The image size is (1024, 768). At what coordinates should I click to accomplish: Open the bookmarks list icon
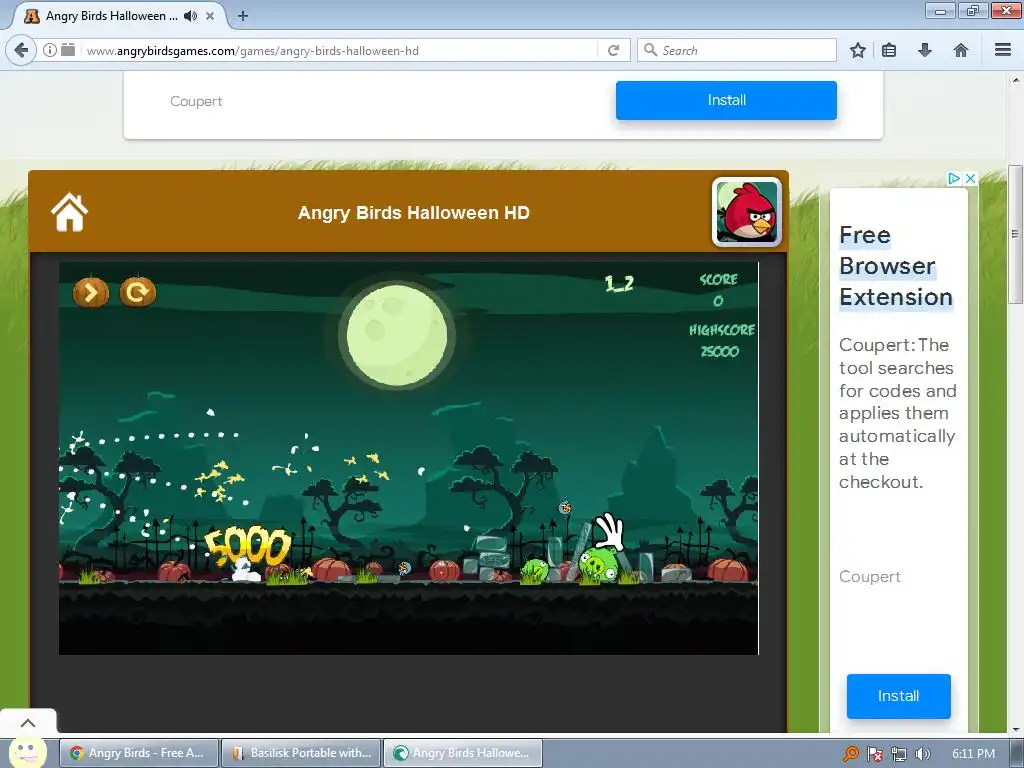tap(889, 50)
